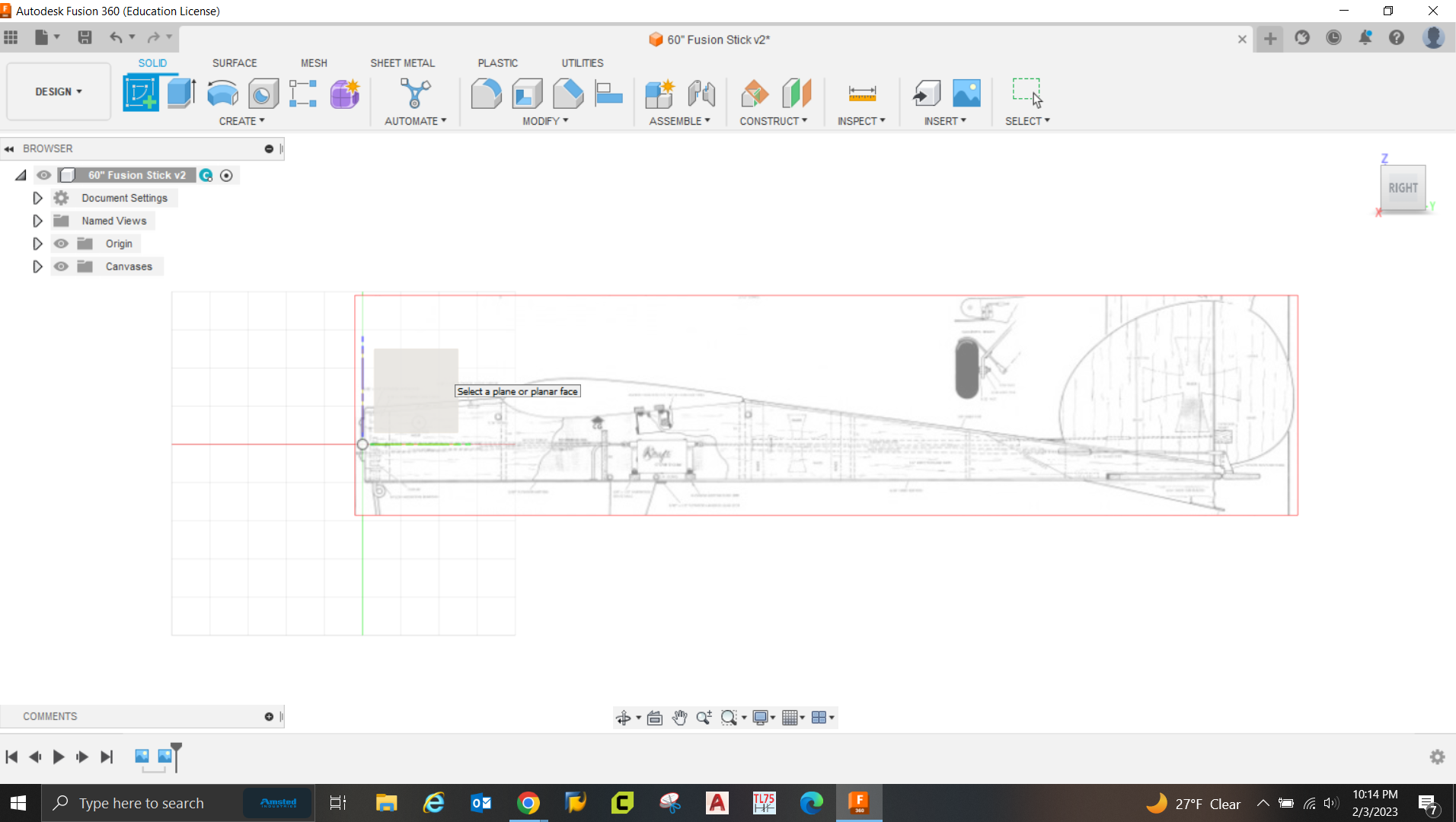1456x822 pixels.
Task: Toggle visibility of root component
Action: click(x=44, y=175)
